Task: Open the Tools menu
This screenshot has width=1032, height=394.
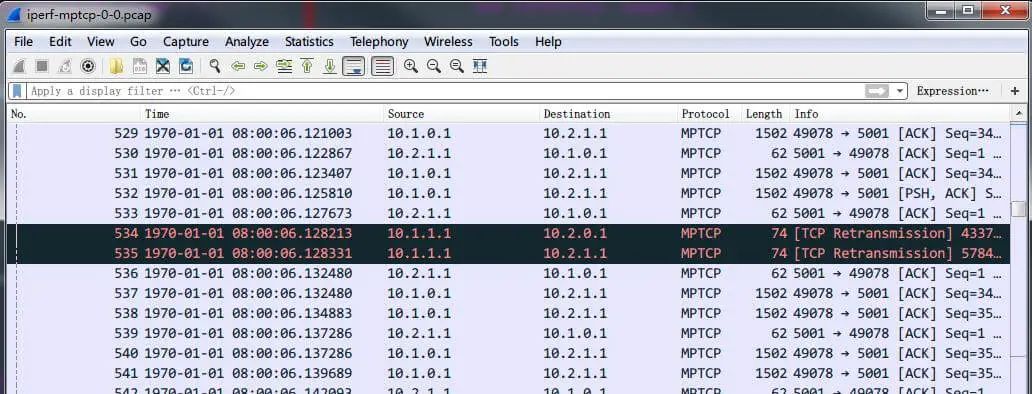Action: coord(503,41)
